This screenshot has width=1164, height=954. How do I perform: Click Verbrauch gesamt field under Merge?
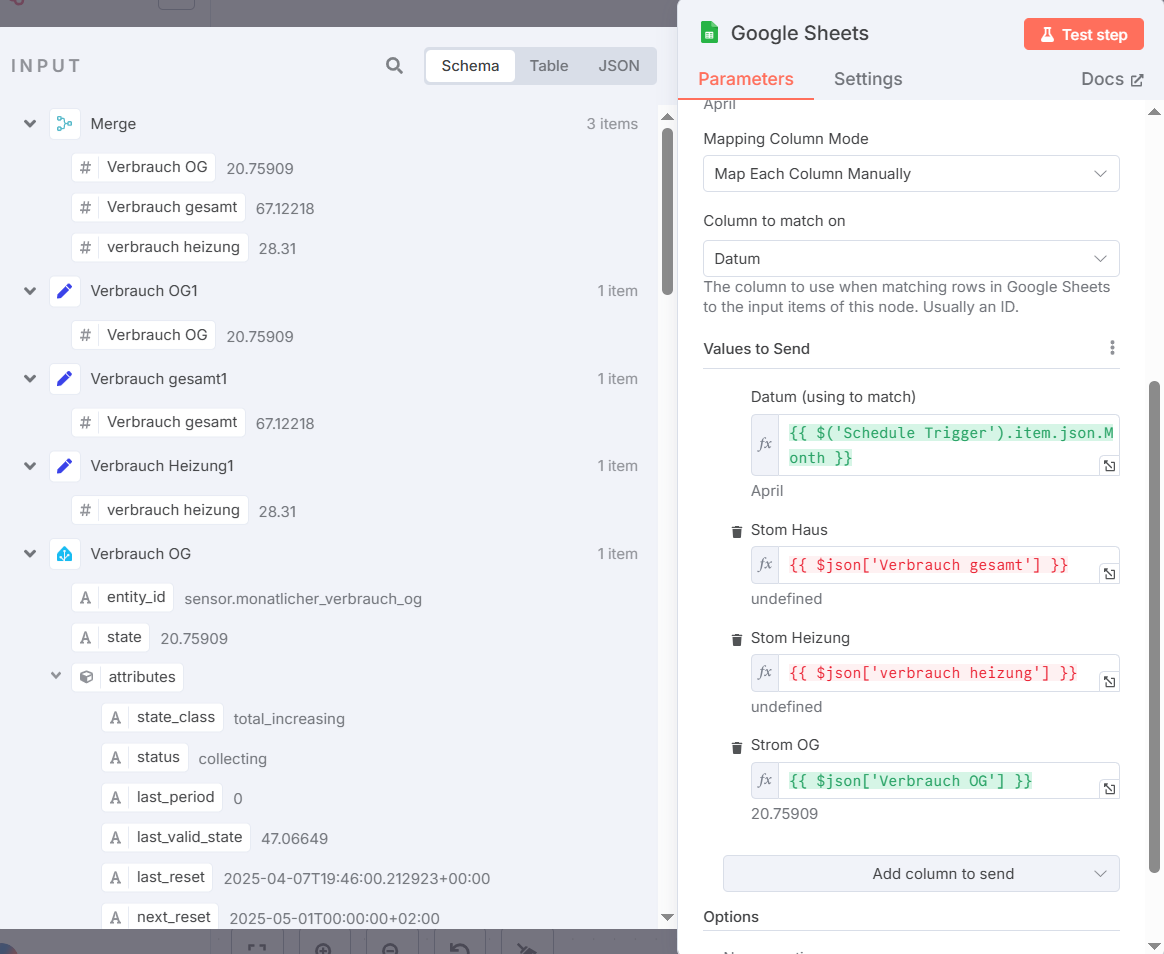(159, 208)
